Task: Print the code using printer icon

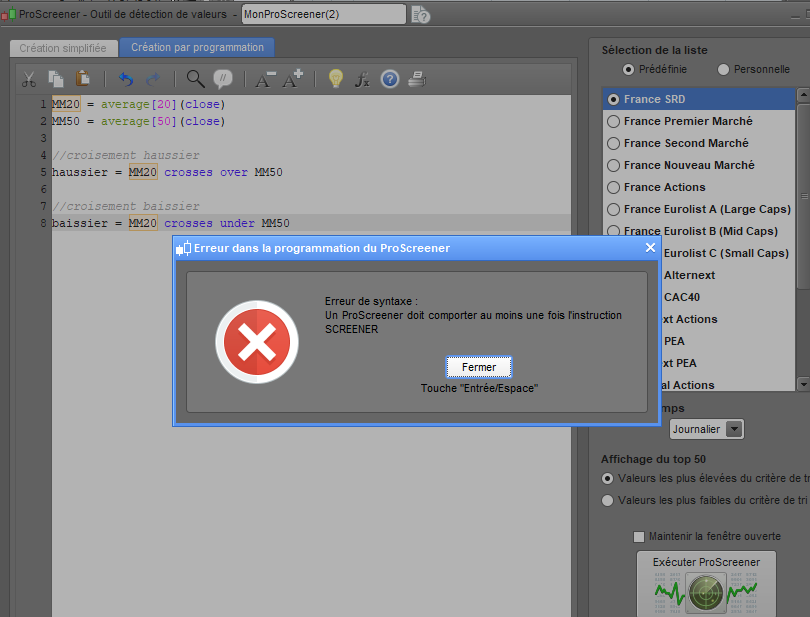Action: coord(417,79)
